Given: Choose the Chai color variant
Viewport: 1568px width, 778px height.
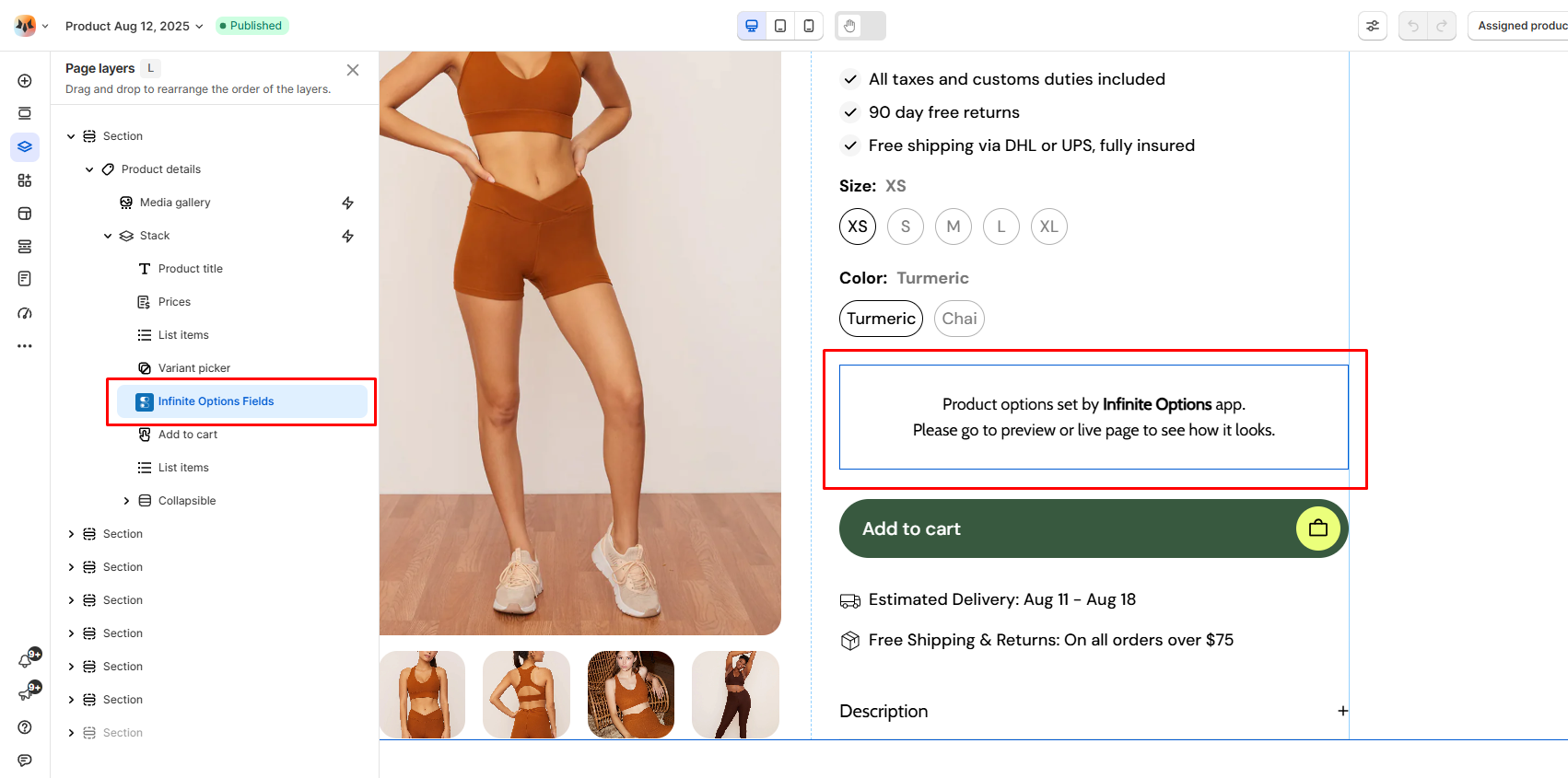Looking at the screenshot, I should click(959, 319).
